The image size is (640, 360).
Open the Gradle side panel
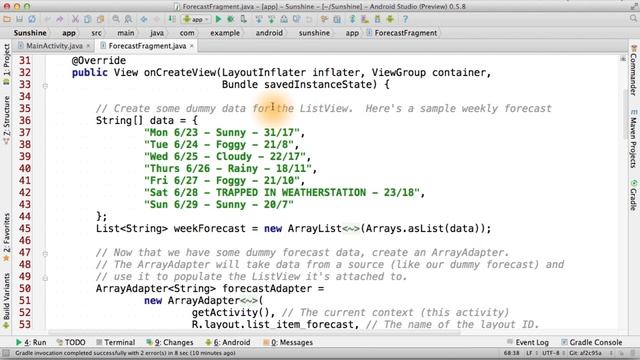(x=633, y=195)
